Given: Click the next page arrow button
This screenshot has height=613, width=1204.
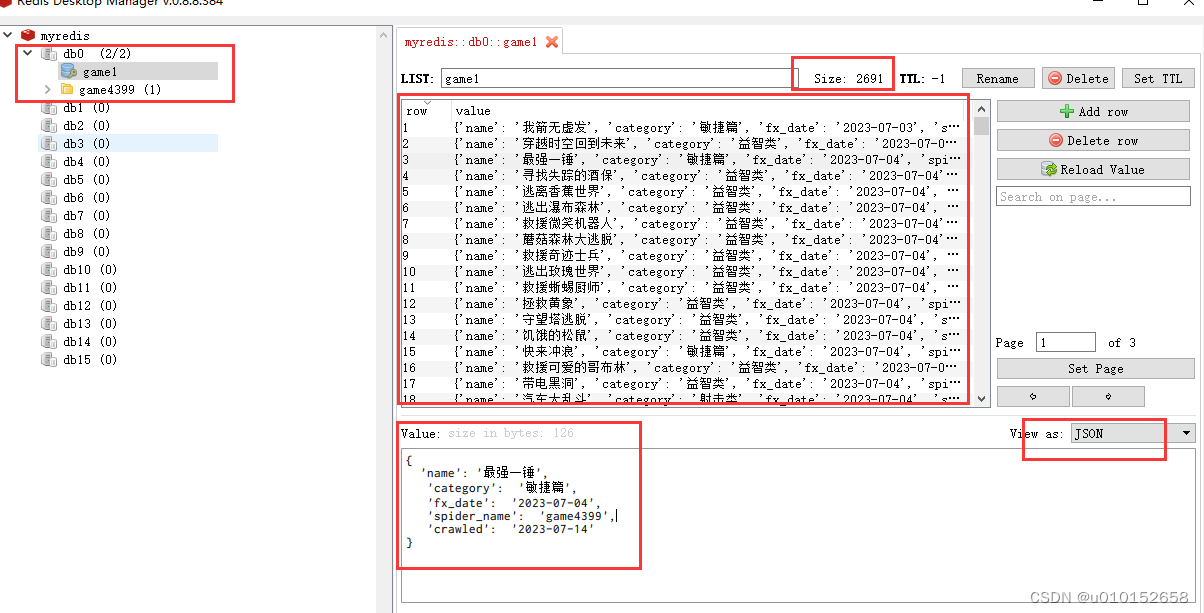Looking at the screenshot, I should point(1108,396).
